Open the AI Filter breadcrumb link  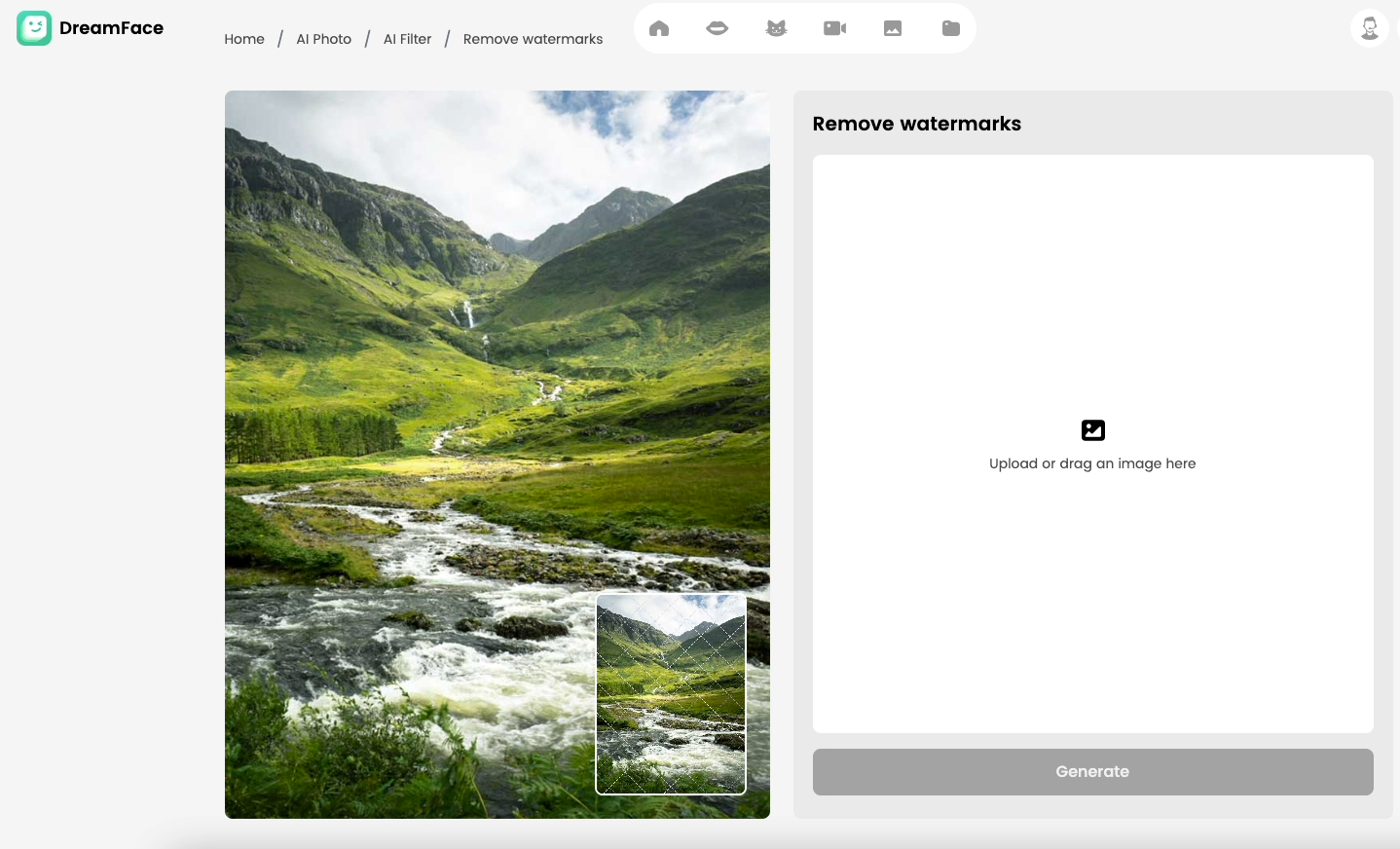[x=407, y=39]
